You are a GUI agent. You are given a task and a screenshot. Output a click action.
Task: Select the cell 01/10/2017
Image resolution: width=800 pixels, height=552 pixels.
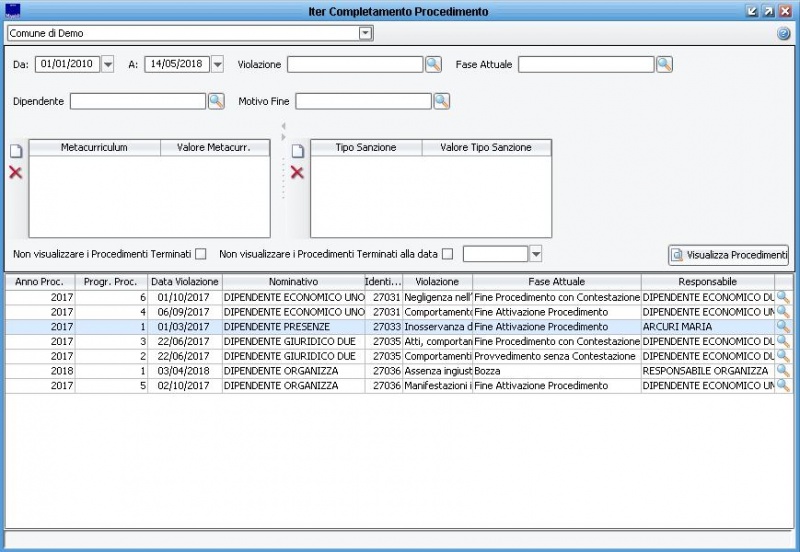click(184, 297)
